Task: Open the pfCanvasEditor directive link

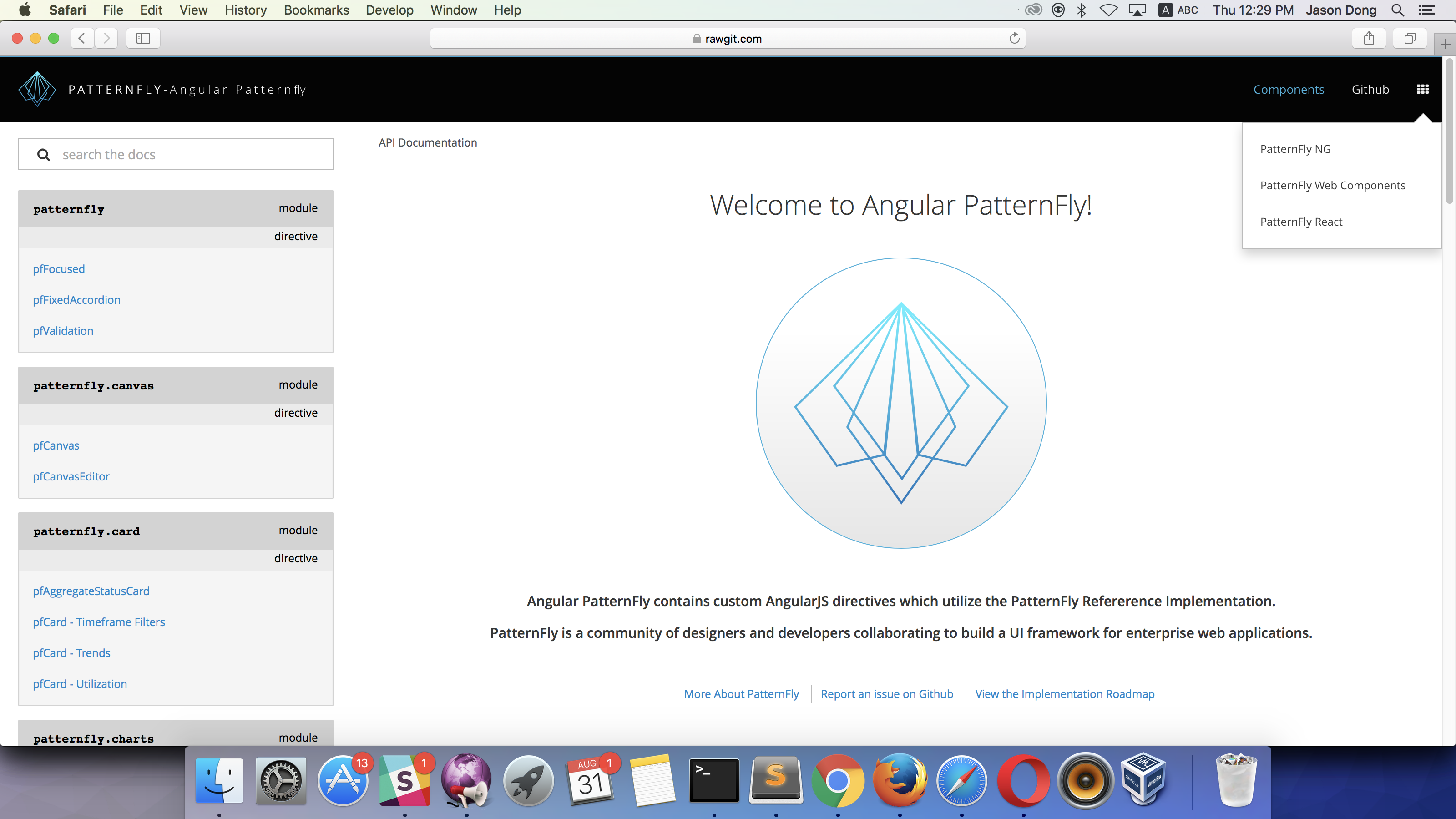Action: 71,476
